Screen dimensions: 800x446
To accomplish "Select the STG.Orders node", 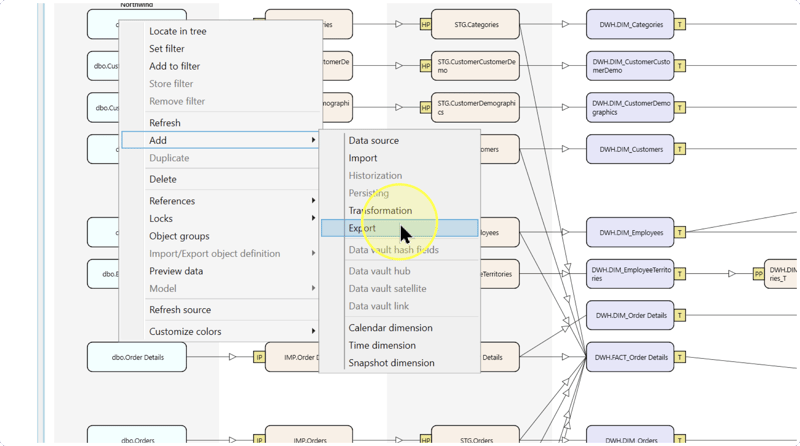I will point(476,435).
